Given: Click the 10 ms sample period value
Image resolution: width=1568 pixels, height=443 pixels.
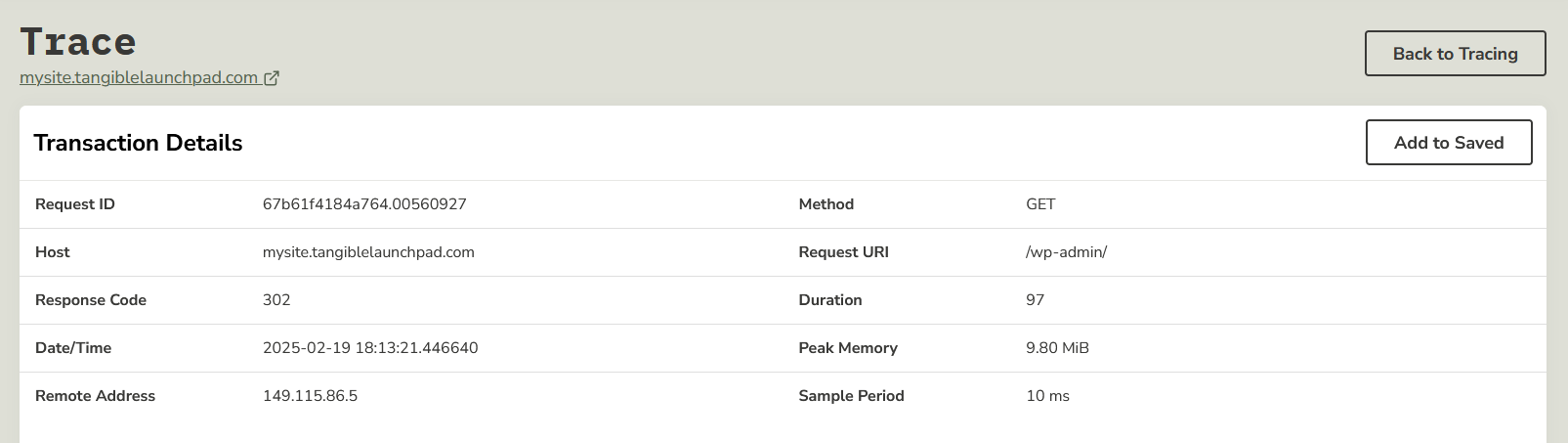Looking at the screenshot, I should (1047, 396).
